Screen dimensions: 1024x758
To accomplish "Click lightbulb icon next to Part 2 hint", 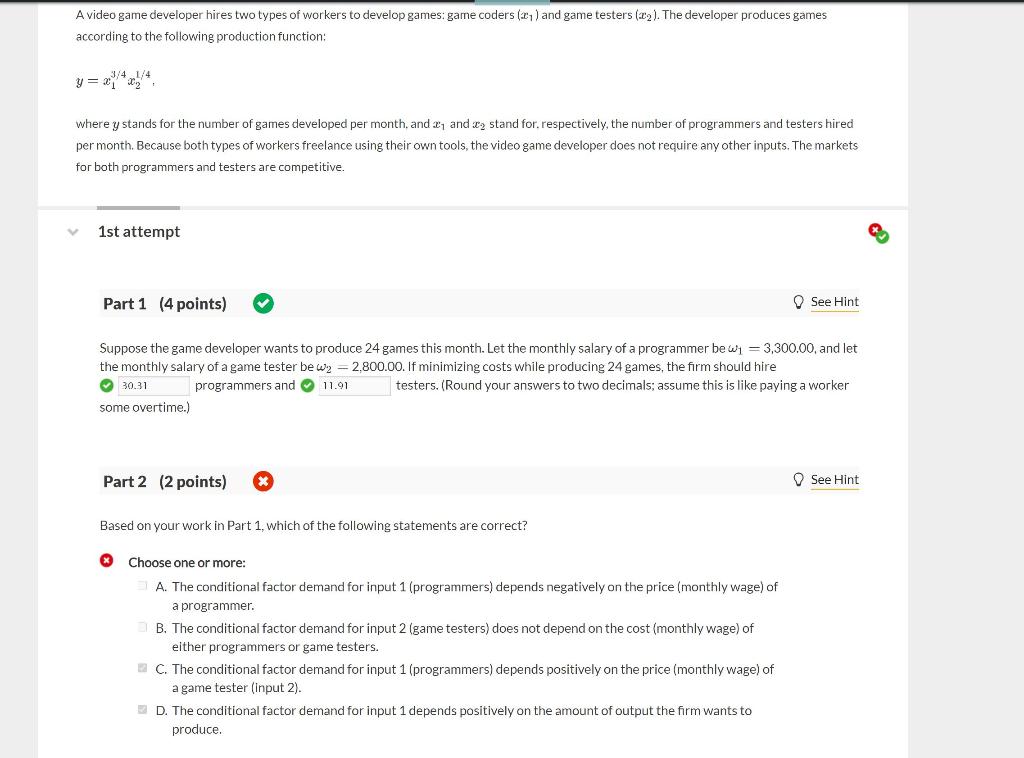I will tap(798, 480).
